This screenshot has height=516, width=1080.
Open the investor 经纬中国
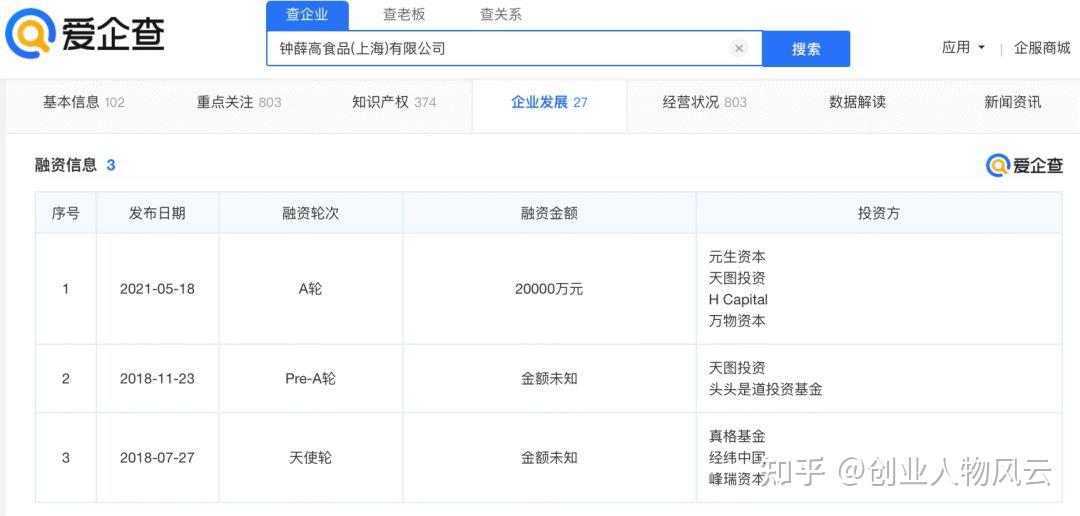737,458
